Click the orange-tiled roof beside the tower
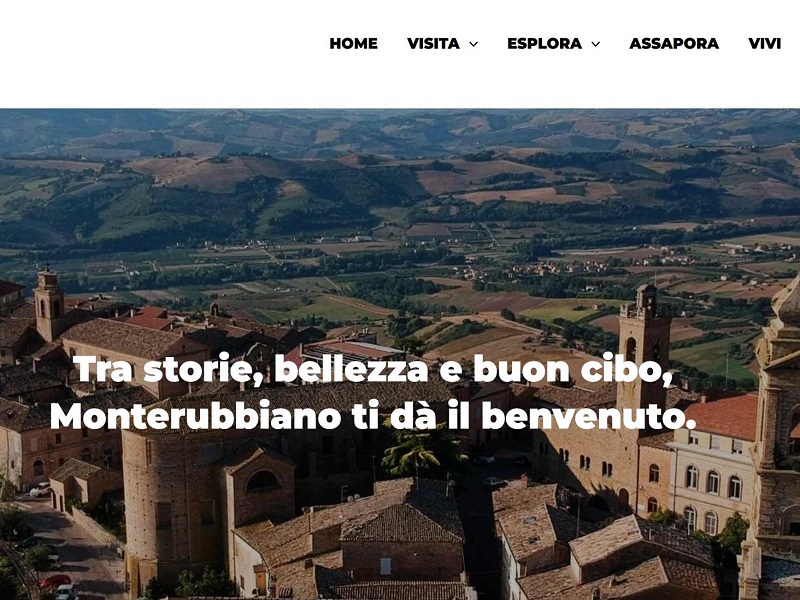Image resolution: width=800 pixels, height=600 pixels. pyautogui.click(x=724, y=416)
